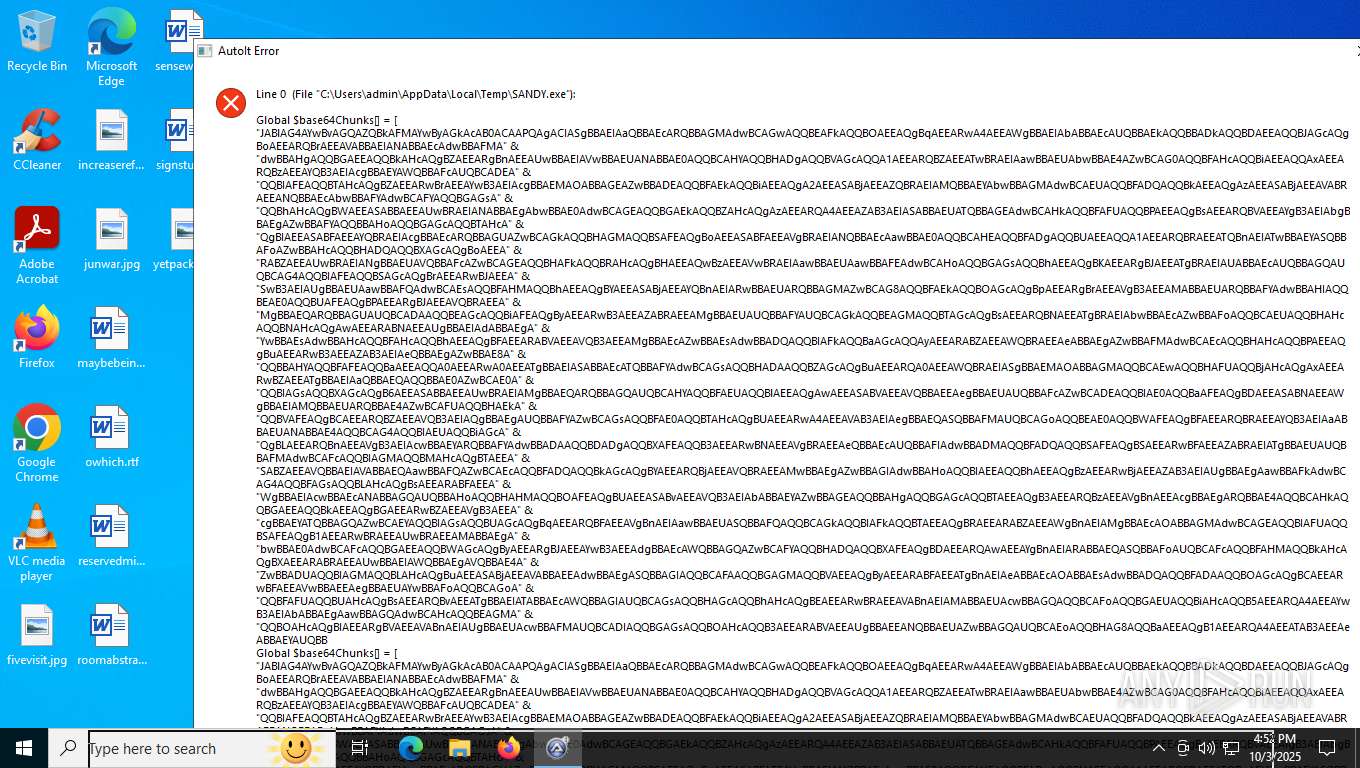Select the maybebein Word document

[111, 338]
